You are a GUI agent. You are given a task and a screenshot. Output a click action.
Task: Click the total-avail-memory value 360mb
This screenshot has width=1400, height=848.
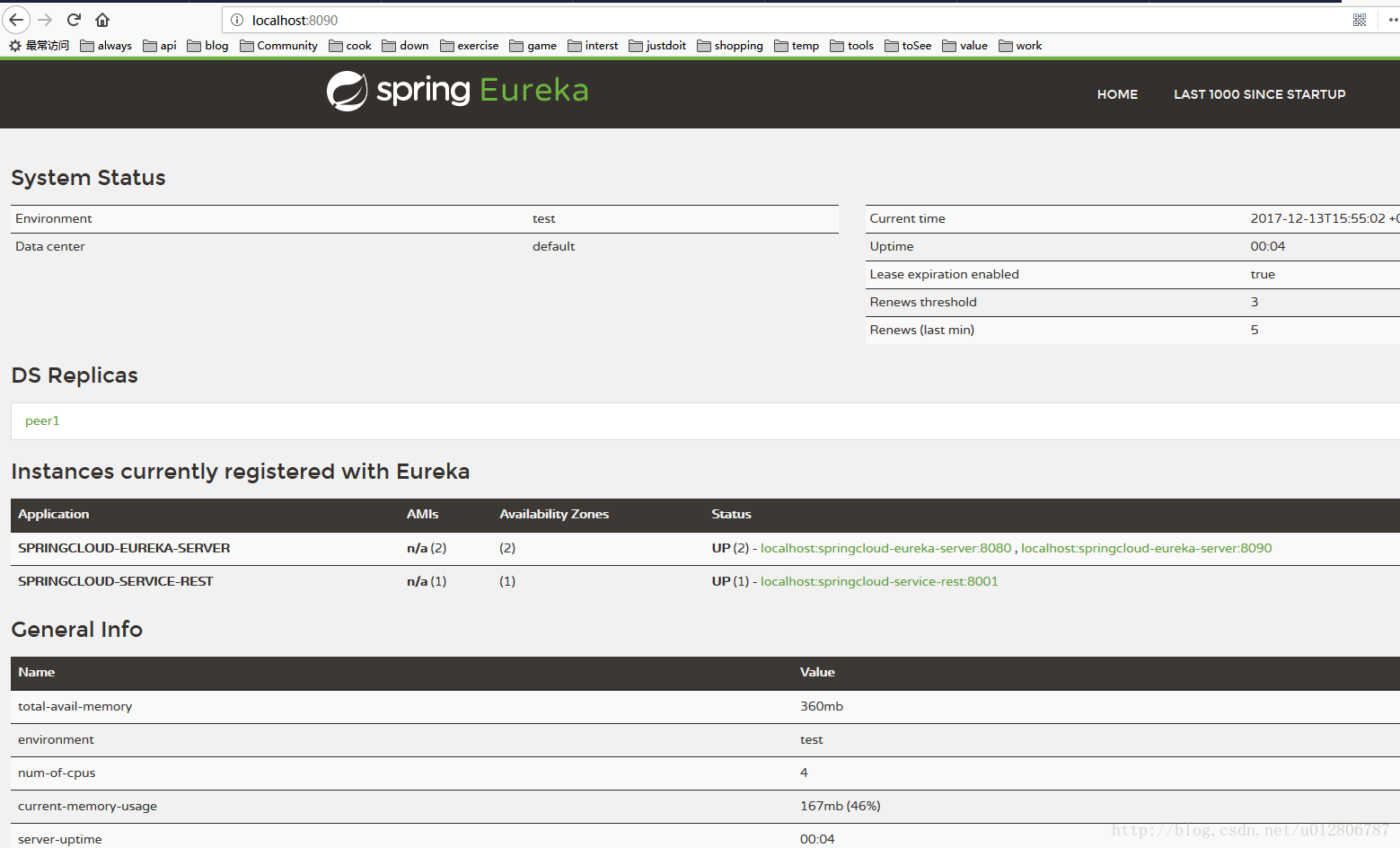pos(822,706)
